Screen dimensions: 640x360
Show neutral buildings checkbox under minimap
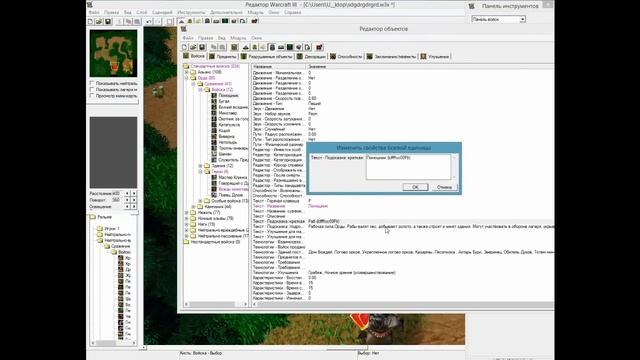click(92, 83)
